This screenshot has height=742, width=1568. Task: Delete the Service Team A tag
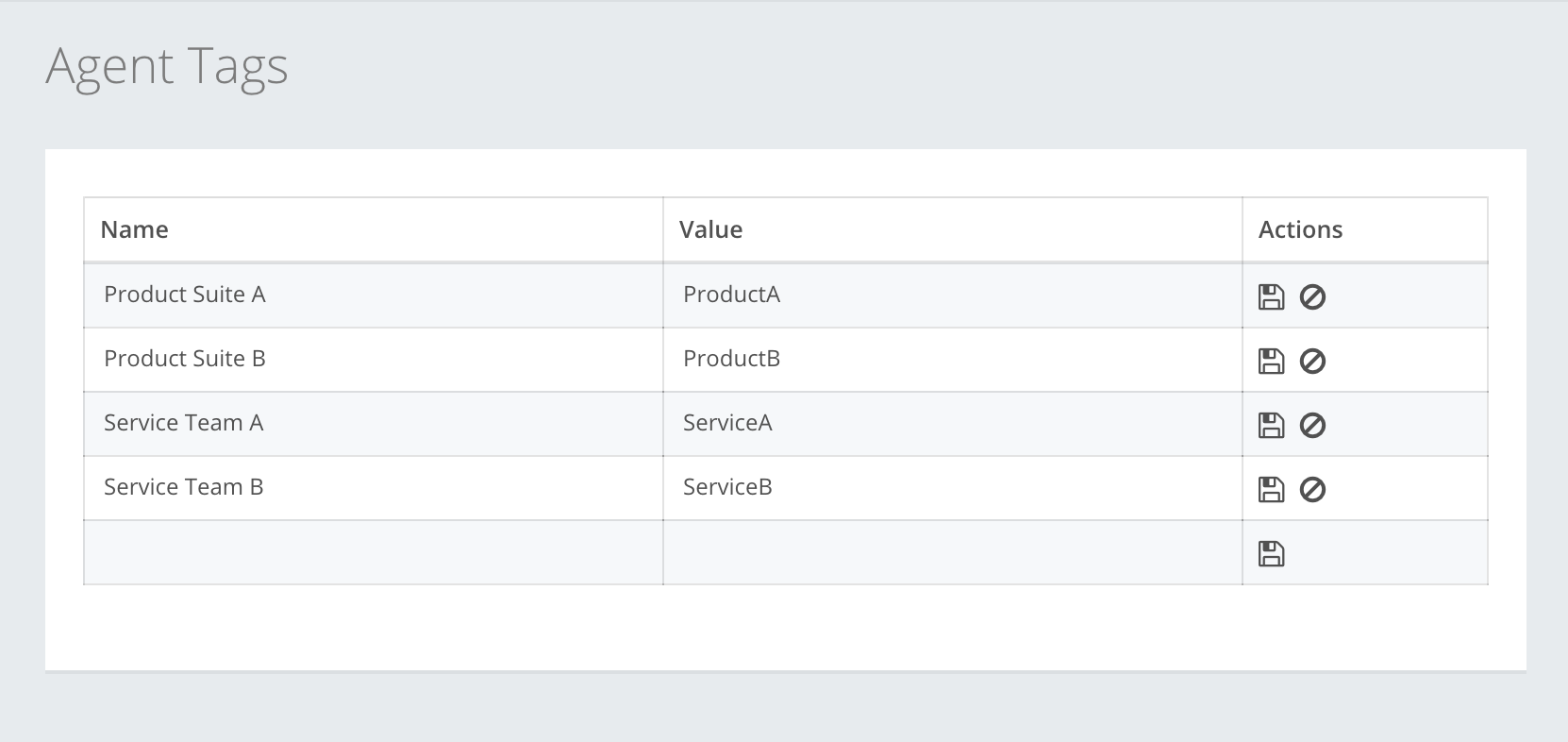(1312, 426)
